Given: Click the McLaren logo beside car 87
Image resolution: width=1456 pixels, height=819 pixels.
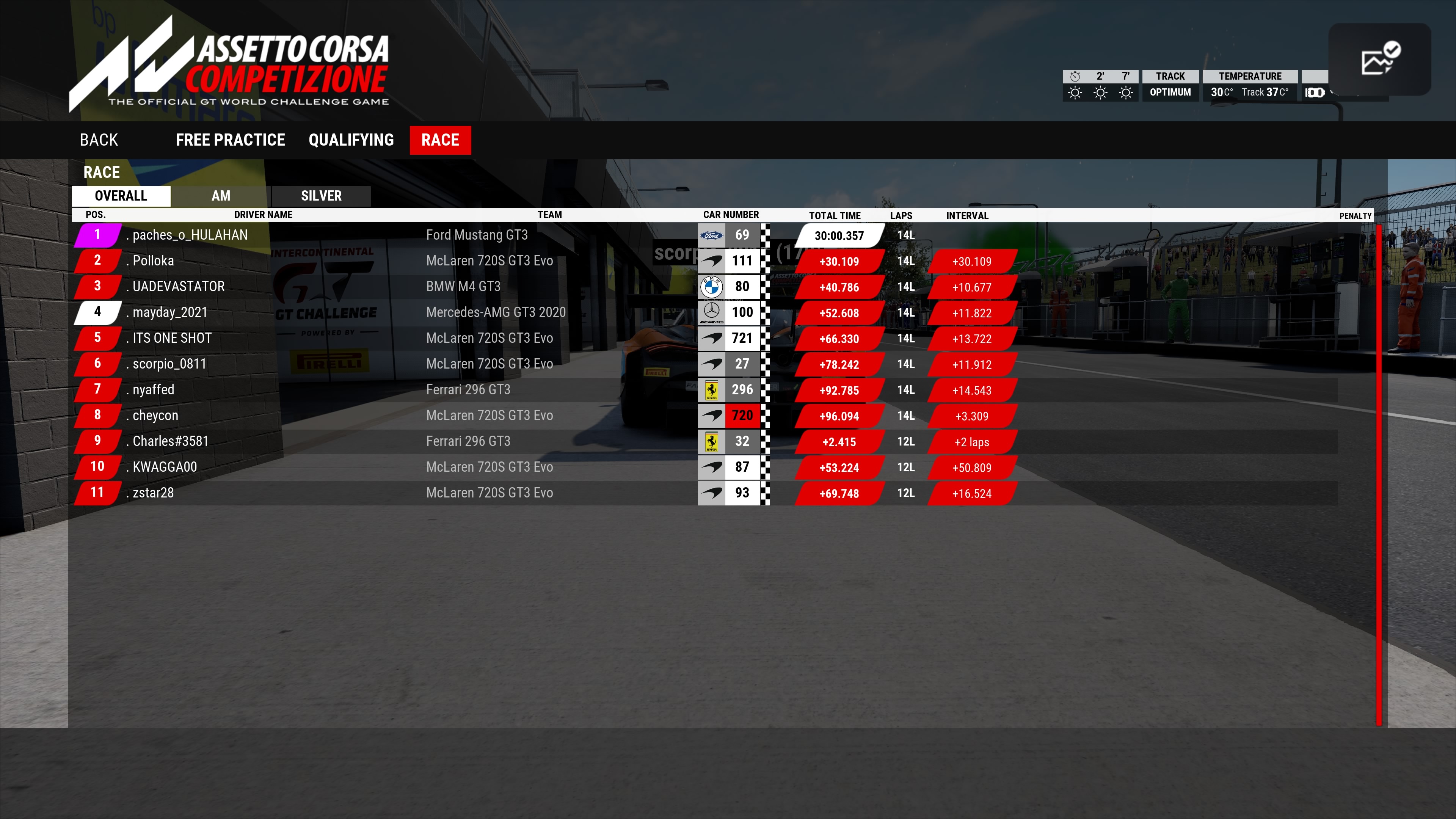Looking at the screenshot, I should 712,468.
